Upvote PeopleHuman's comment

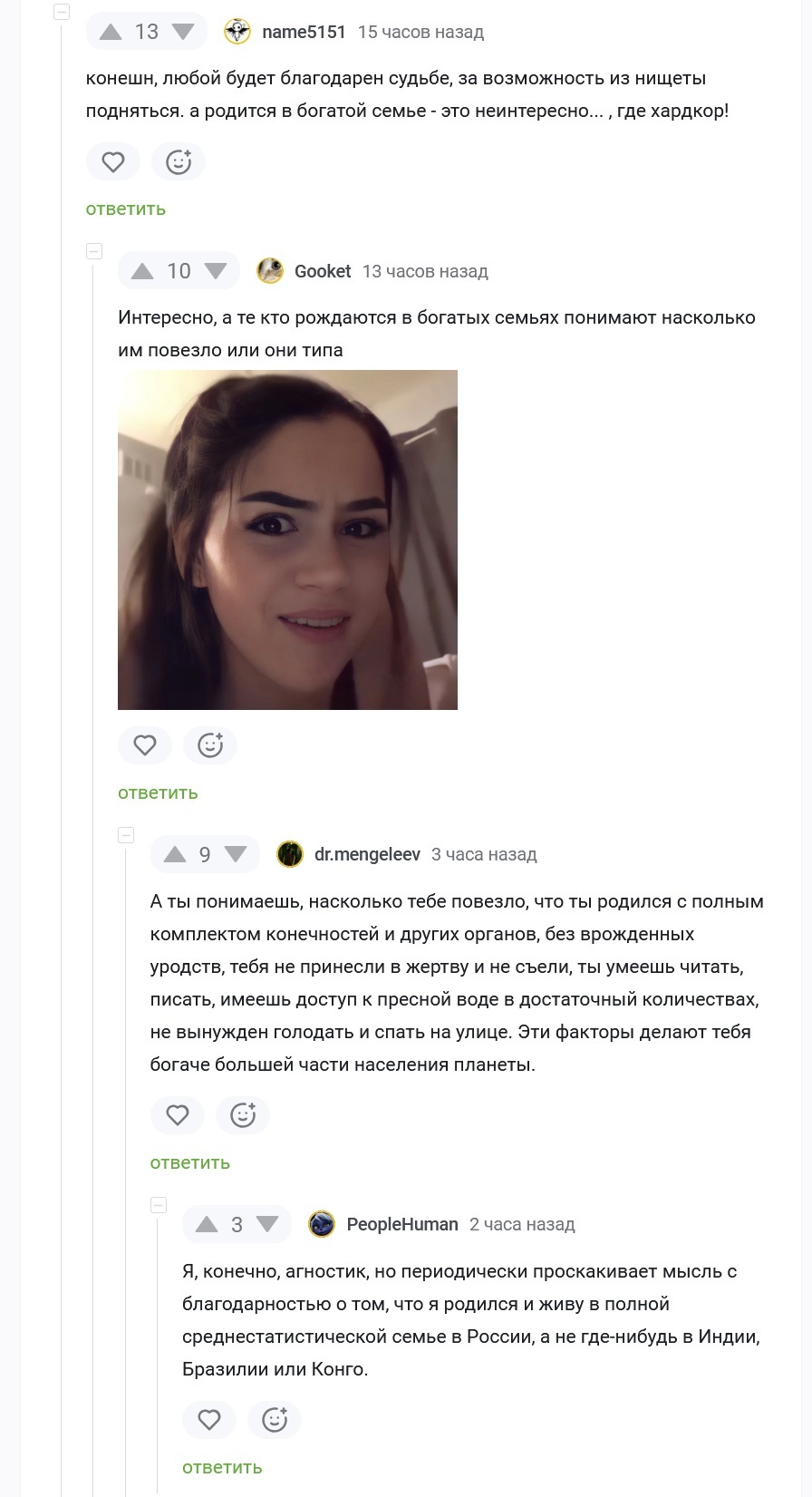207,1224
